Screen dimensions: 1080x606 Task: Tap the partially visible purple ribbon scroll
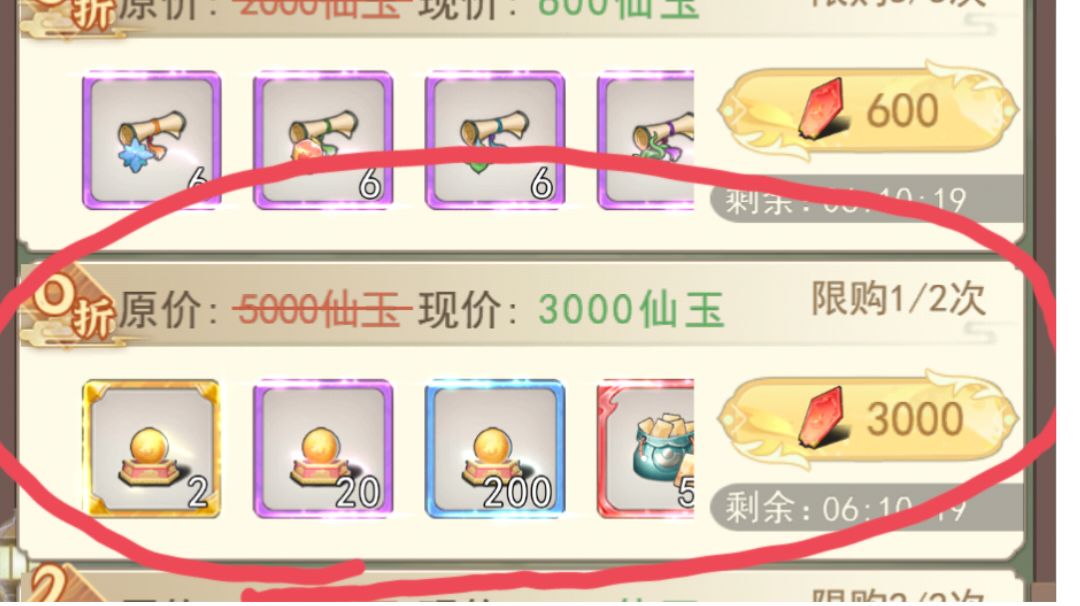click(645, 140)
